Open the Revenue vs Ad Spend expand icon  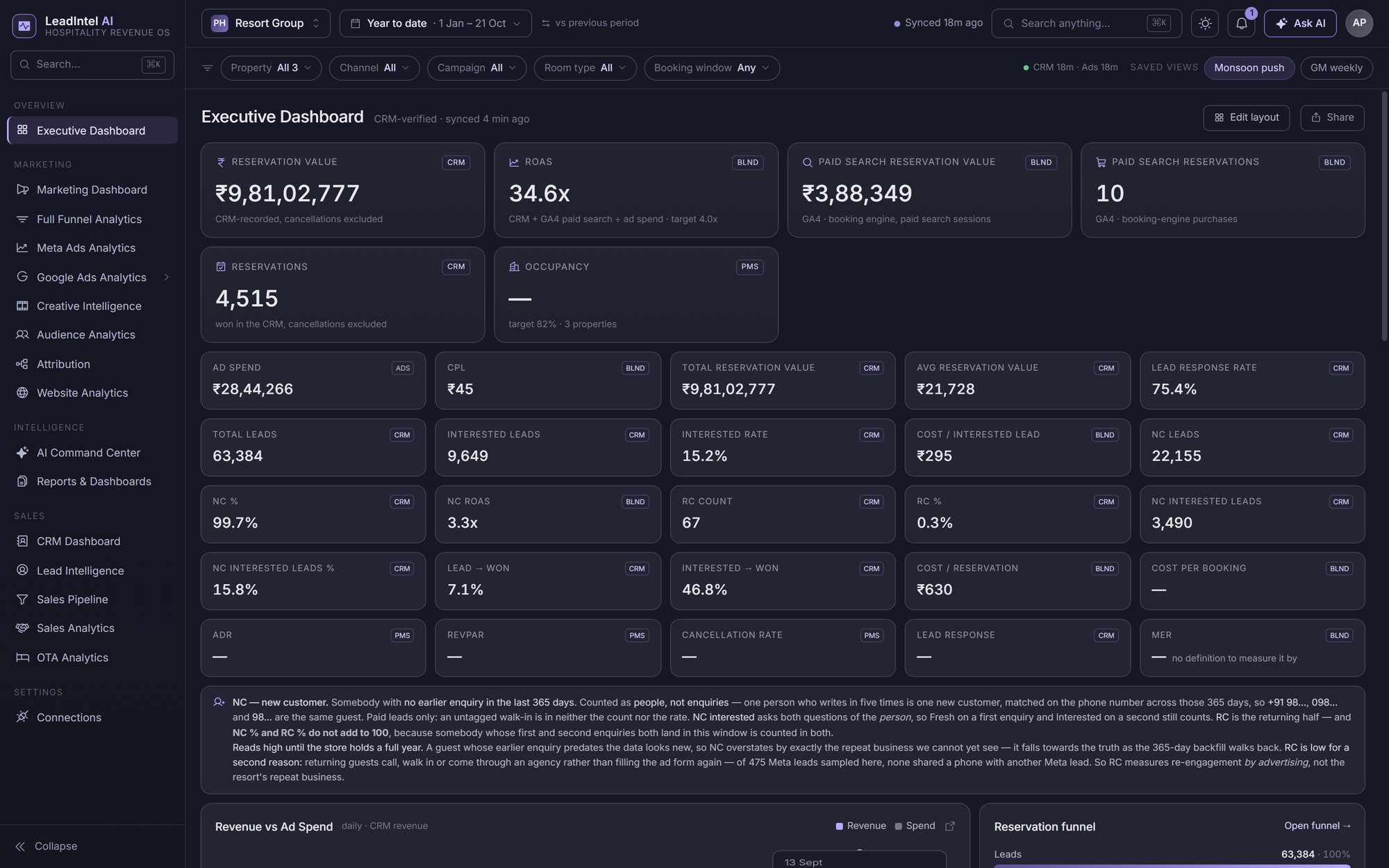coord(950,826)
